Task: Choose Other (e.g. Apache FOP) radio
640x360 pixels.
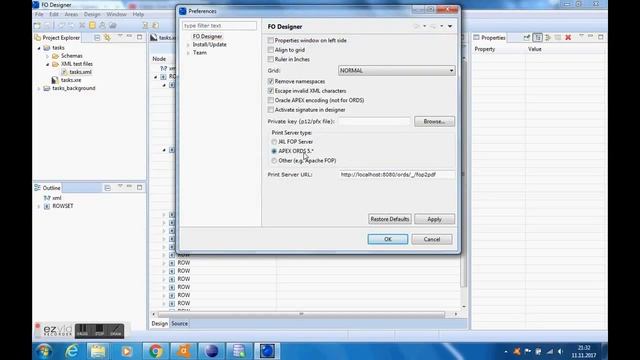Action: [274, 161]
